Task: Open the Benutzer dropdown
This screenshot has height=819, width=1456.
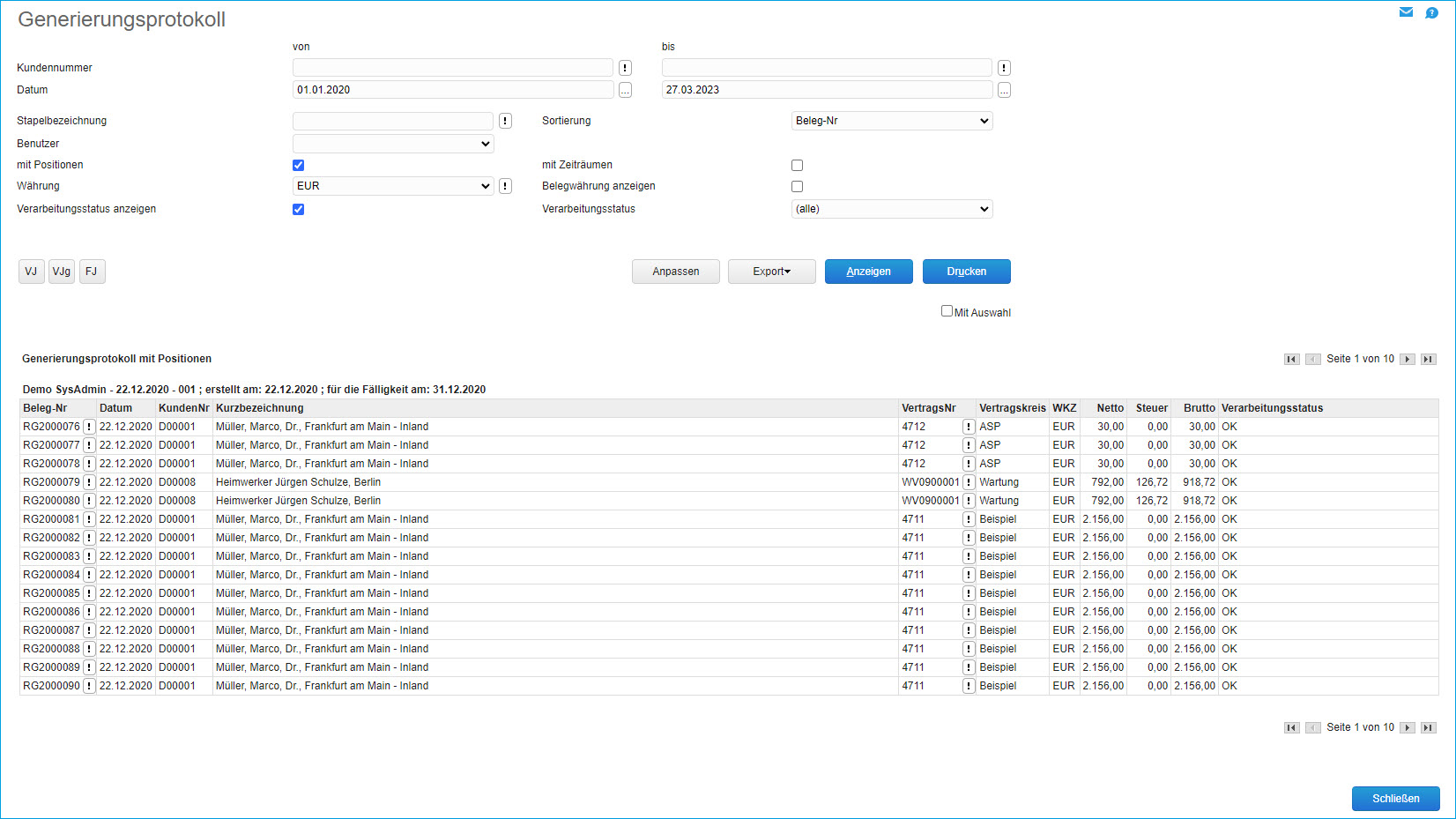Action: pyautogui.click(x=393, y=144)
